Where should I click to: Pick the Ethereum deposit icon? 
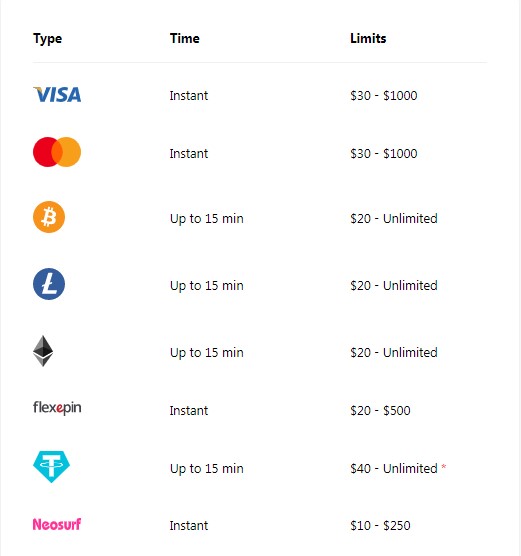(43, 351)
